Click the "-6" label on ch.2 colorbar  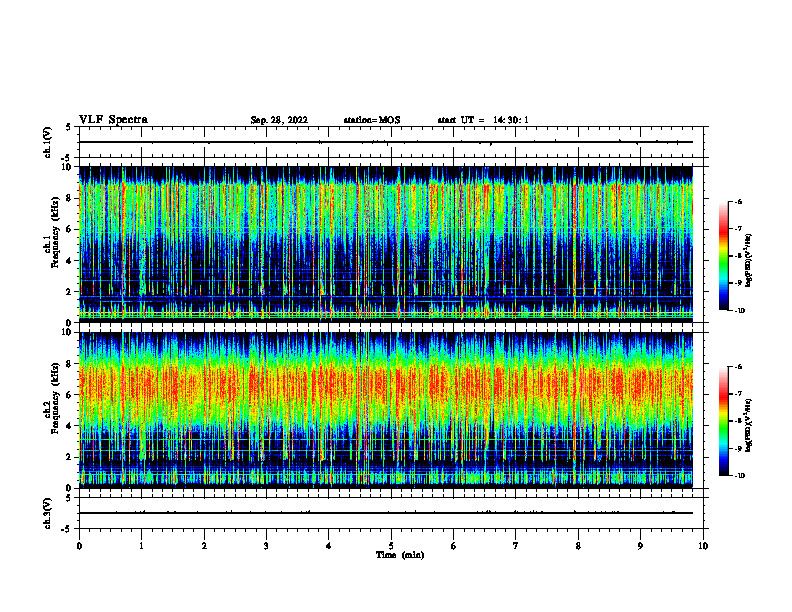[x=738, y=367]
